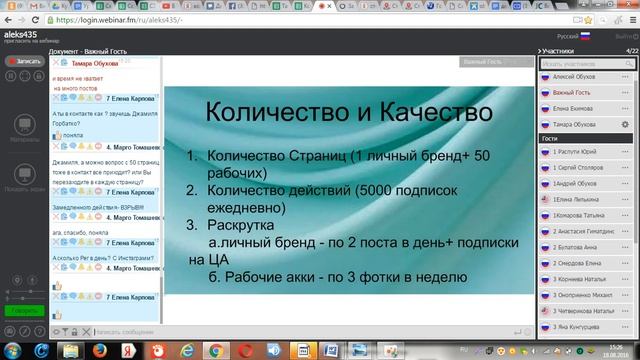
Task: Click the participants list scrollbar
Action: pyautogui.click(x=636, y=163)
